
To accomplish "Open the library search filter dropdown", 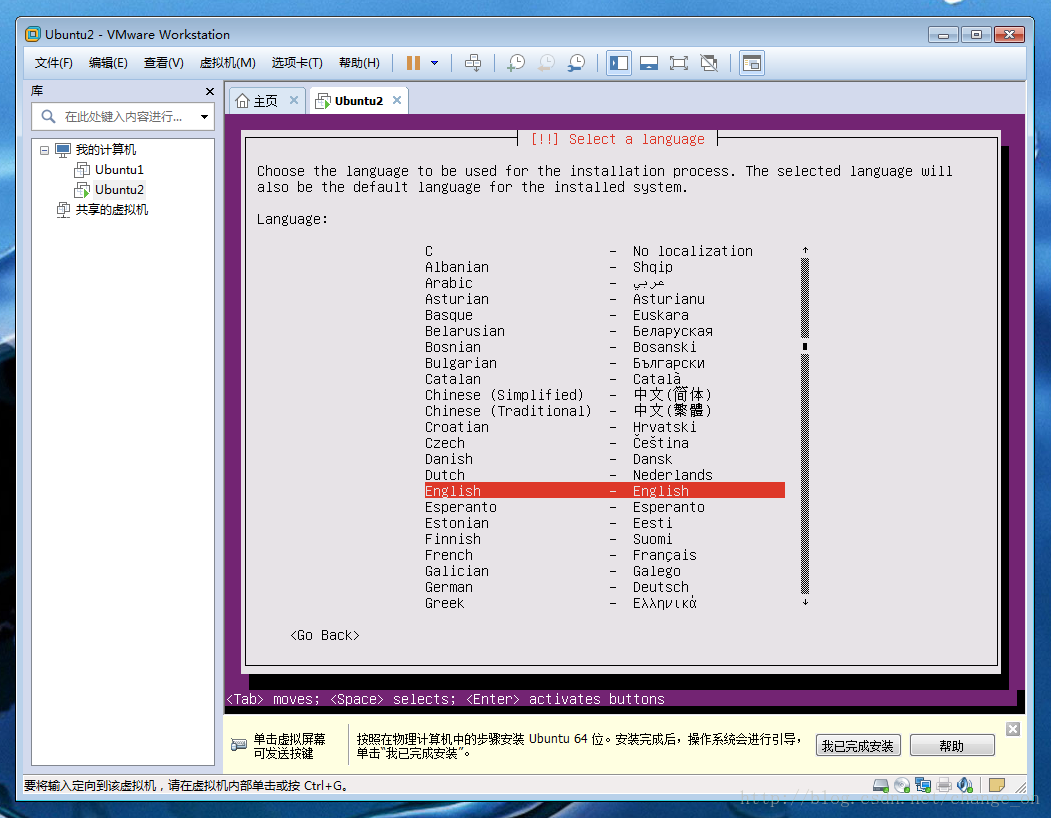I will pyautogui.click(x=204, y=117).
